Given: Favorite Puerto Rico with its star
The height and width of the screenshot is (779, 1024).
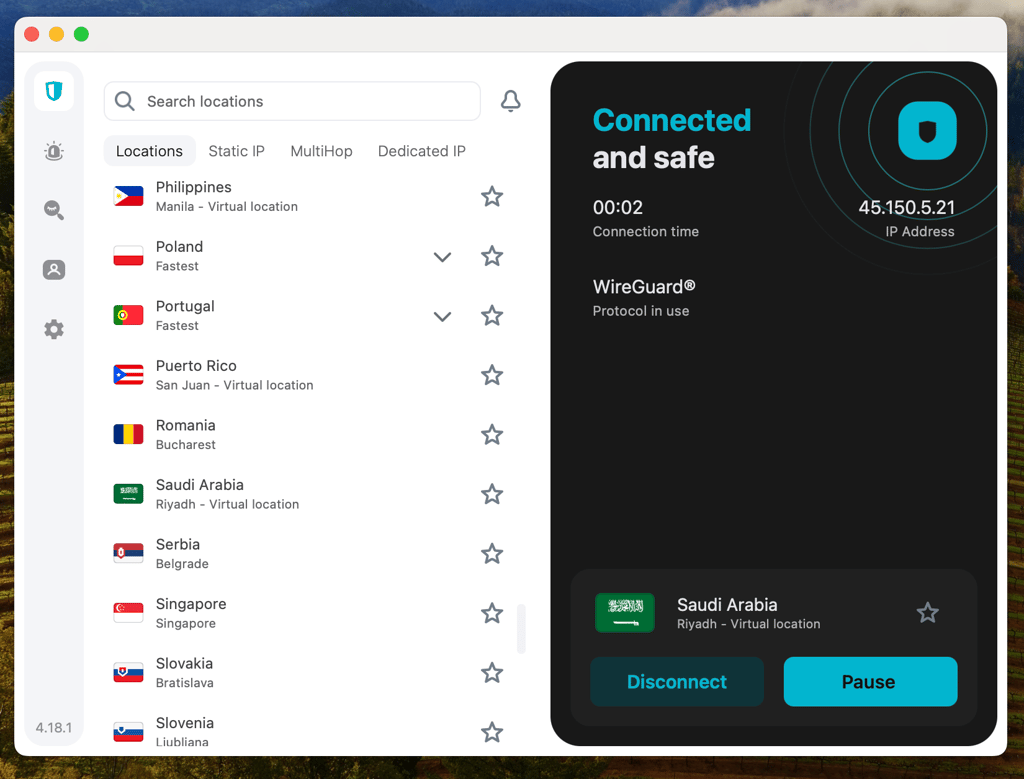Looking at the screenshot, I should coord(492,375).
